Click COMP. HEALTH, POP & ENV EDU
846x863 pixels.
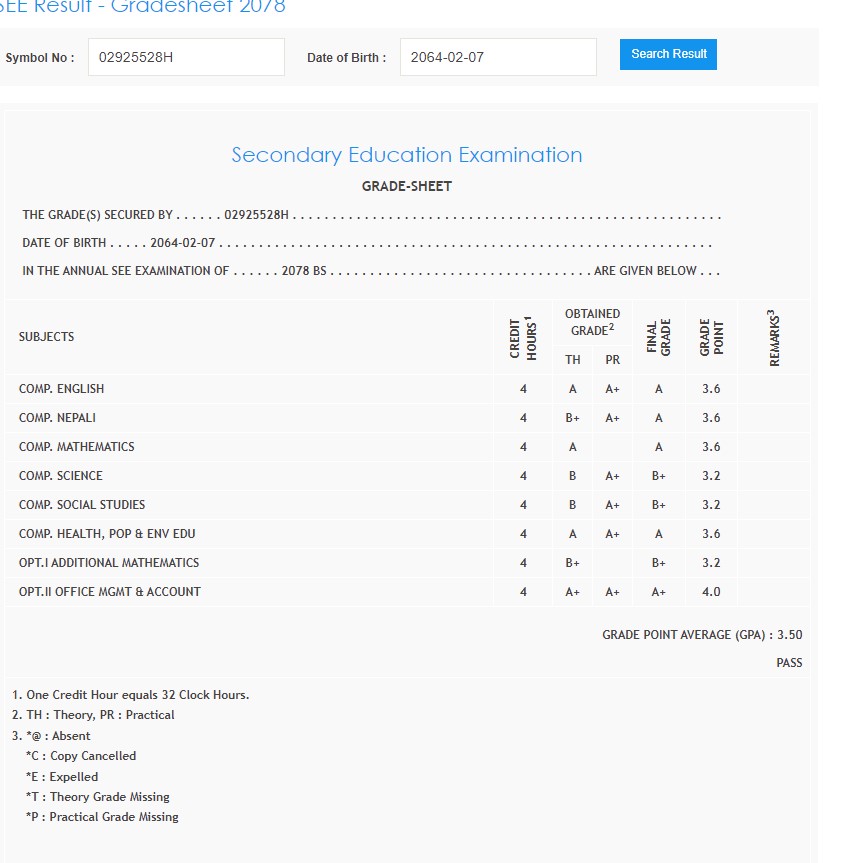(107, 534)
